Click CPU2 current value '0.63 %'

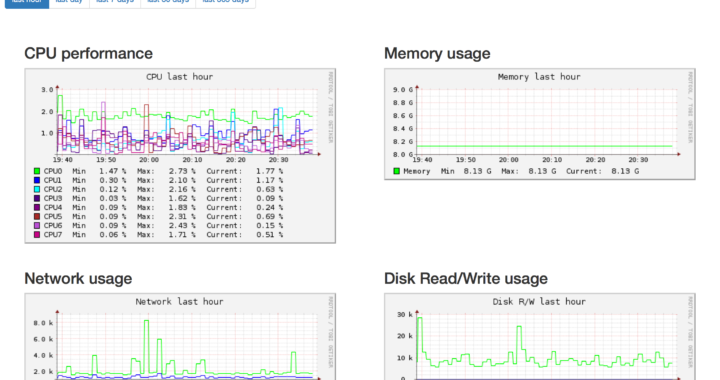coord(269,189)
